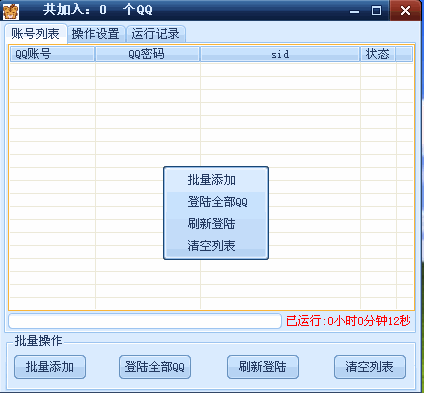Click the 清空列表 button at bottom
The image size is (424, 393).
point(370,367)
